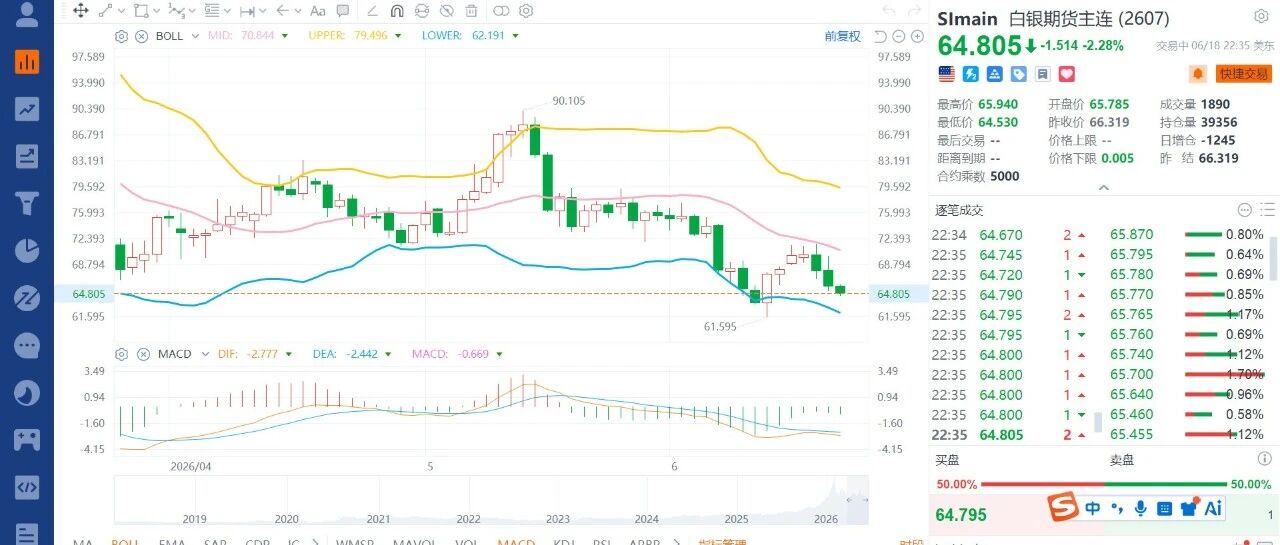
Task: Open the DIF line dropdown arrow
Action: click(288, 354)
